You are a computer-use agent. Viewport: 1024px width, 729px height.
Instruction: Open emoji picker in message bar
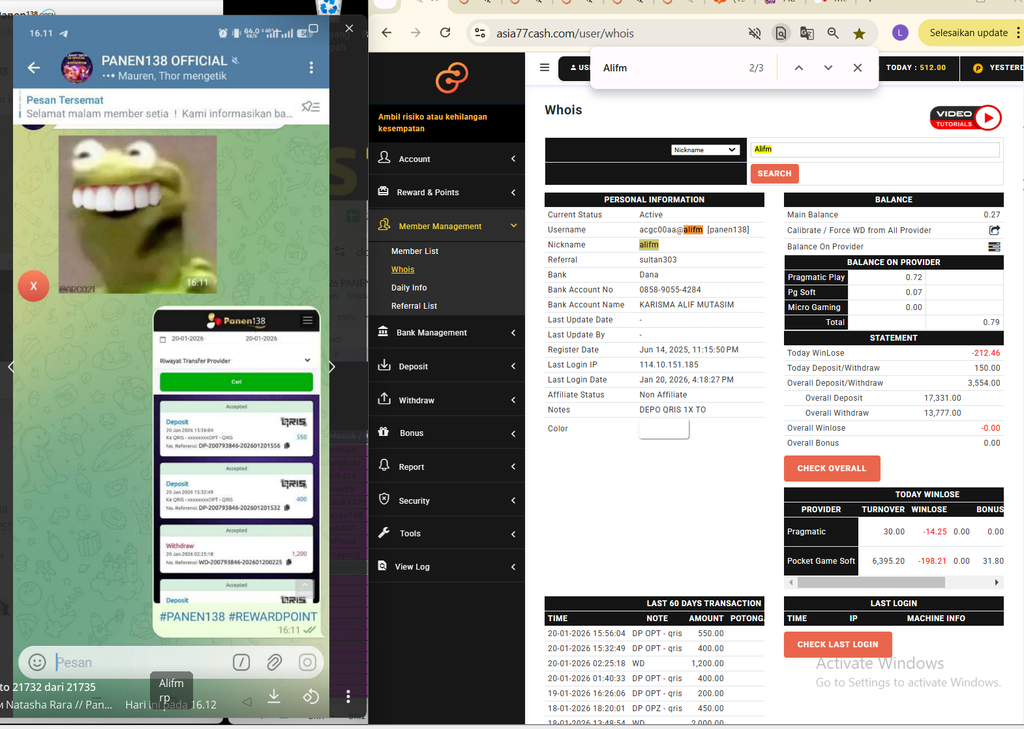[37, 662]
